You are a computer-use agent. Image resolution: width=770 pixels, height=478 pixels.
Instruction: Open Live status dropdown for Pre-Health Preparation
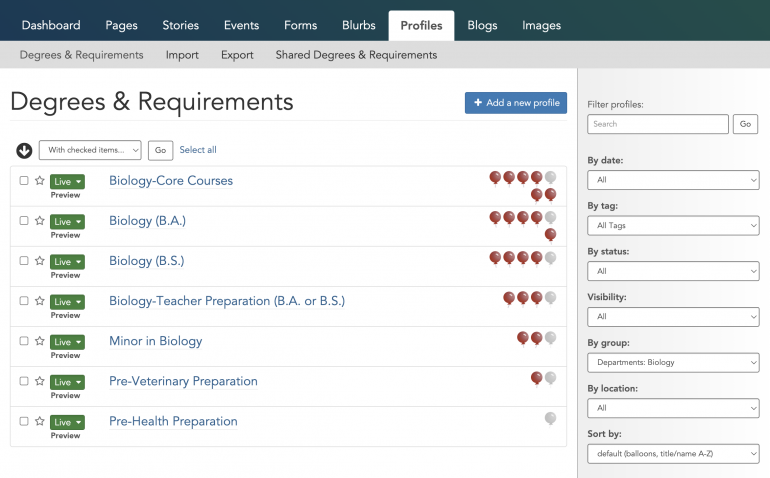click(67, 422)
